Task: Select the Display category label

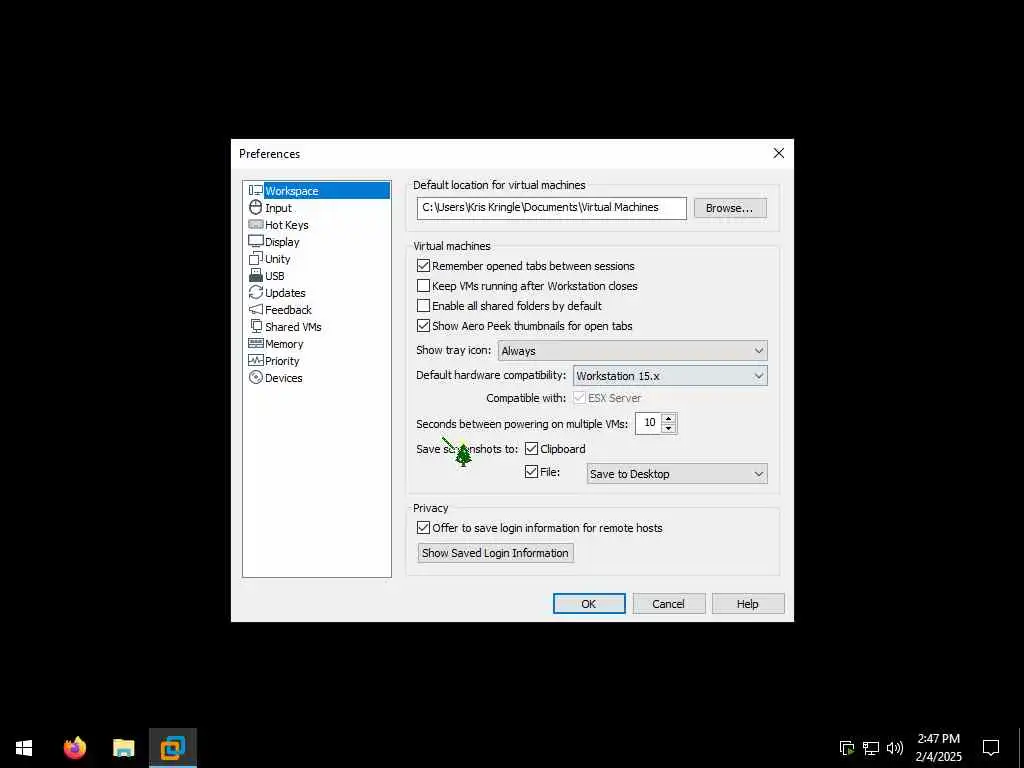Action: [282, 242]
